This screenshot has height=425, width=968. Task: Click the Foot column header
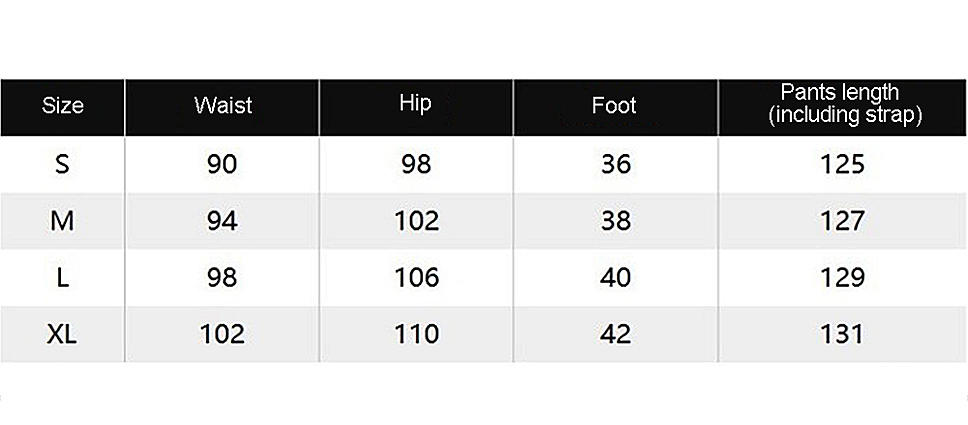pos(614,106)
